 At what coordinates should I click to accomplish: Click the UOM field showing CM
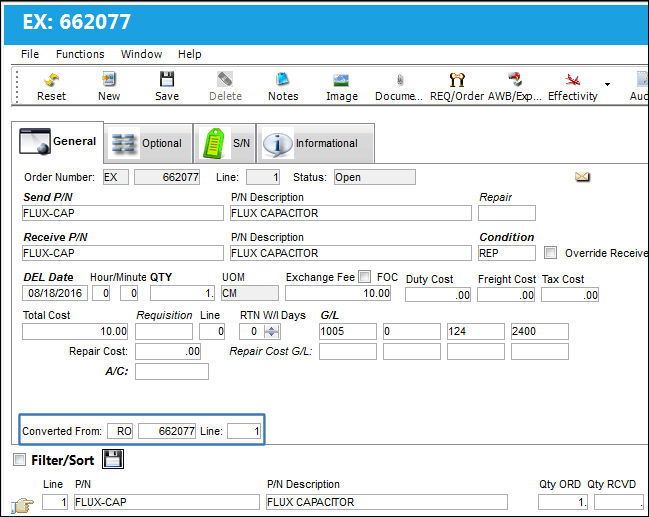pyautogui.click(x=250, y=293)
